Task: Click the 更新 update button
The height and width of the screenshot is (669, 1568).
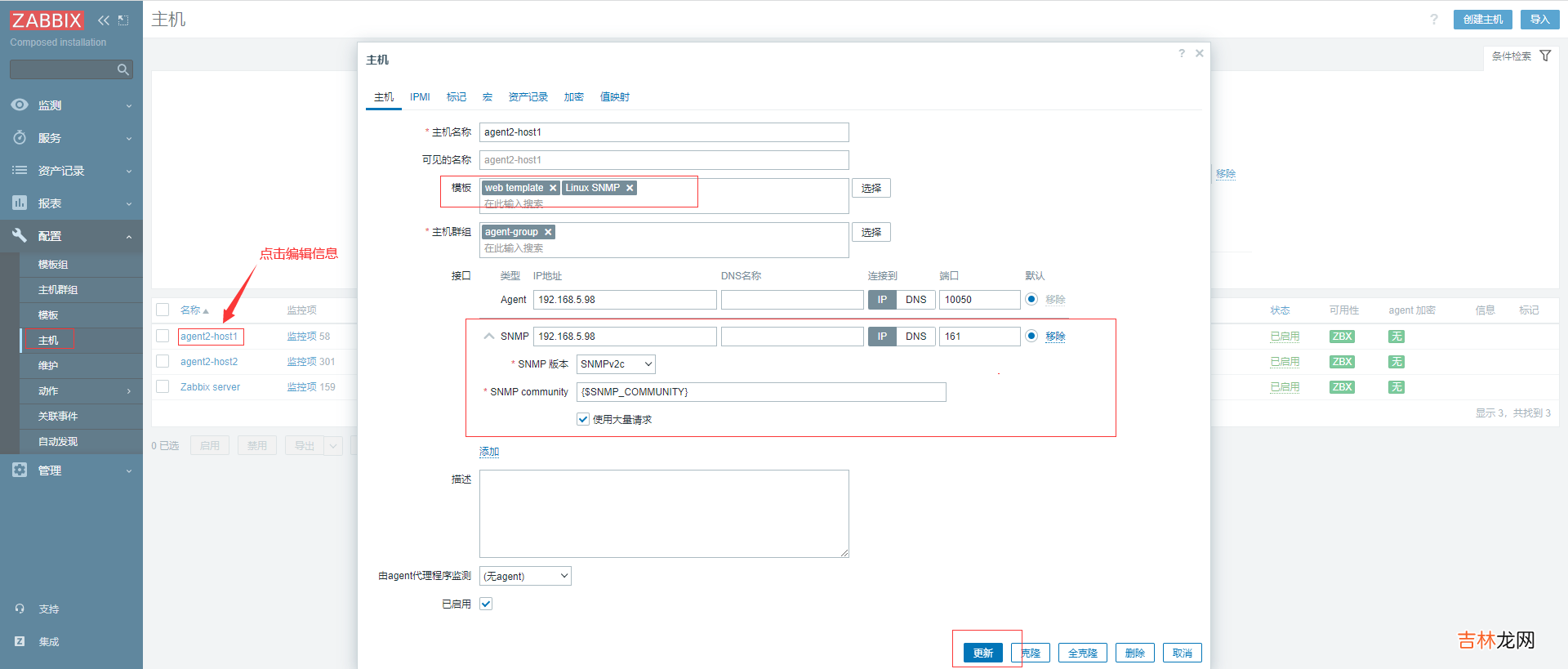Action: (x=982, y=653)
